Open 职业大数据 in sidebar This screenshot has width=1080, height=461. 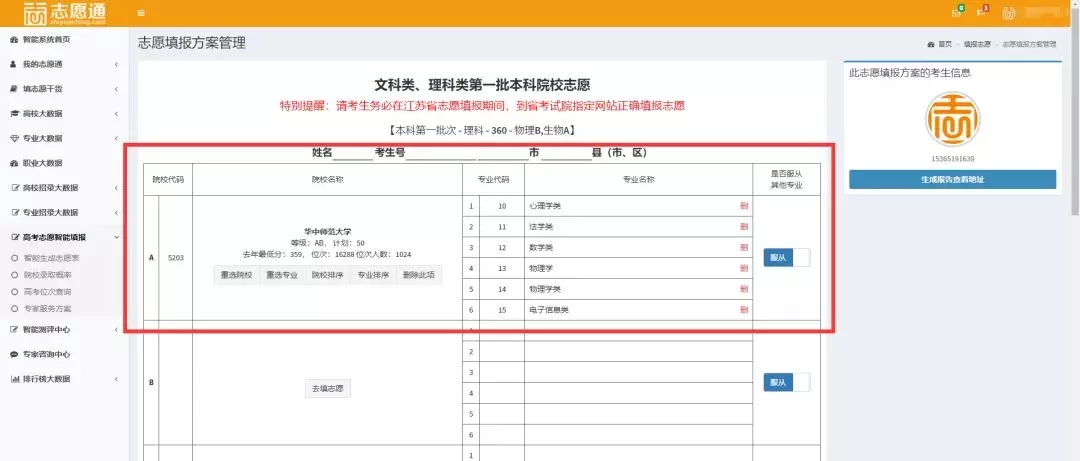tap(42, 163)
